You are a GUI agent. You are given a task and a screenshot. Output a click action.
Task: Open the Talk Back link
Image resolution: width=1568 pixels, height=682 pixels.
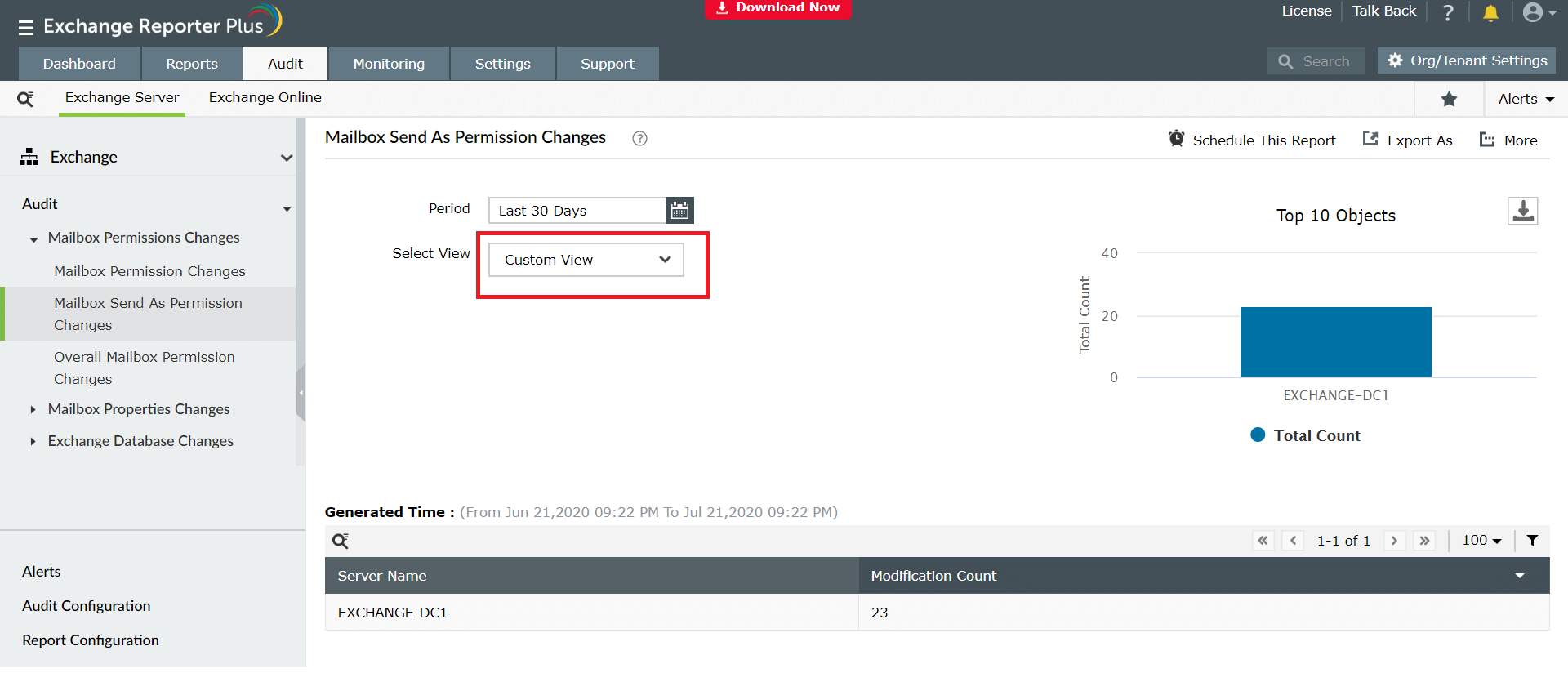pyautogui.click(x=1384, y=11)
